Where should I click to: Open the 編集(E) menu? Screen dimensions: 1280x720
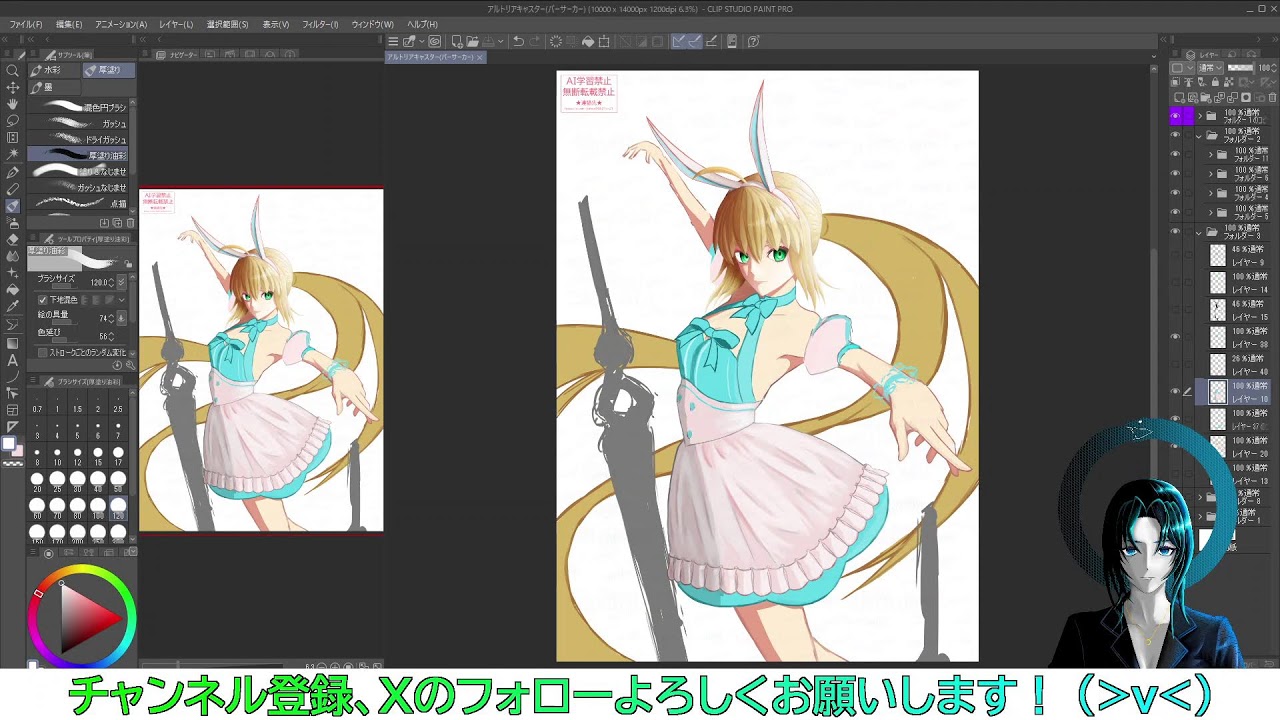point(69,24)
